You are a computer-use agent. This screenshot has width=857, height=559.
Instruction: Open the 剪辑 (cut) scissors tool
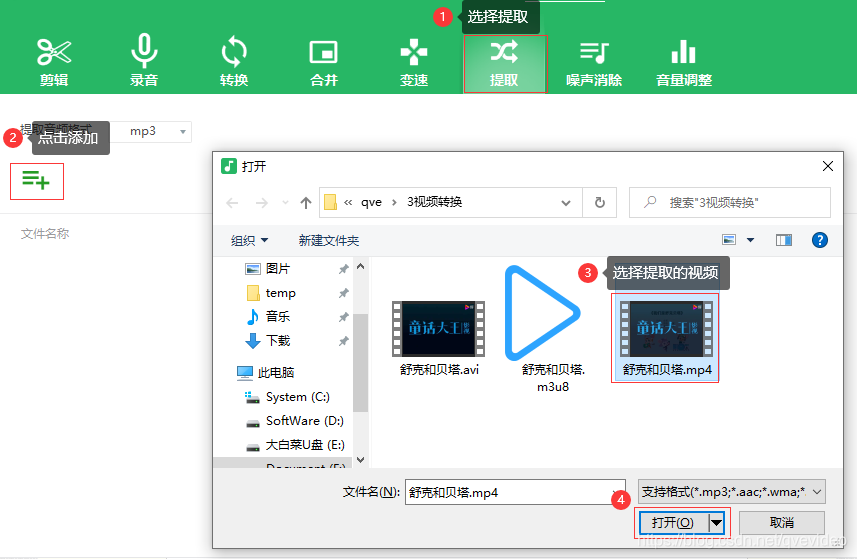[54, 63]
